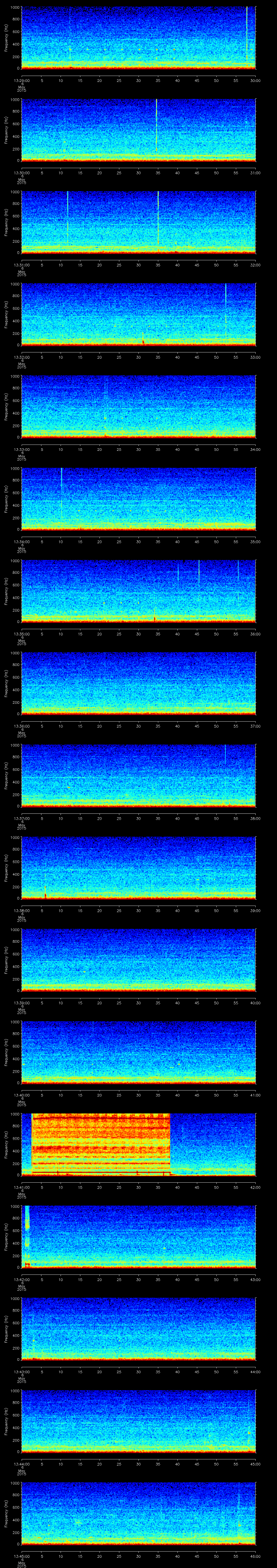Viewport: 277px width, 1568px height.
Task: Click the 13:38:00 start time label
Action: [21, 910]
